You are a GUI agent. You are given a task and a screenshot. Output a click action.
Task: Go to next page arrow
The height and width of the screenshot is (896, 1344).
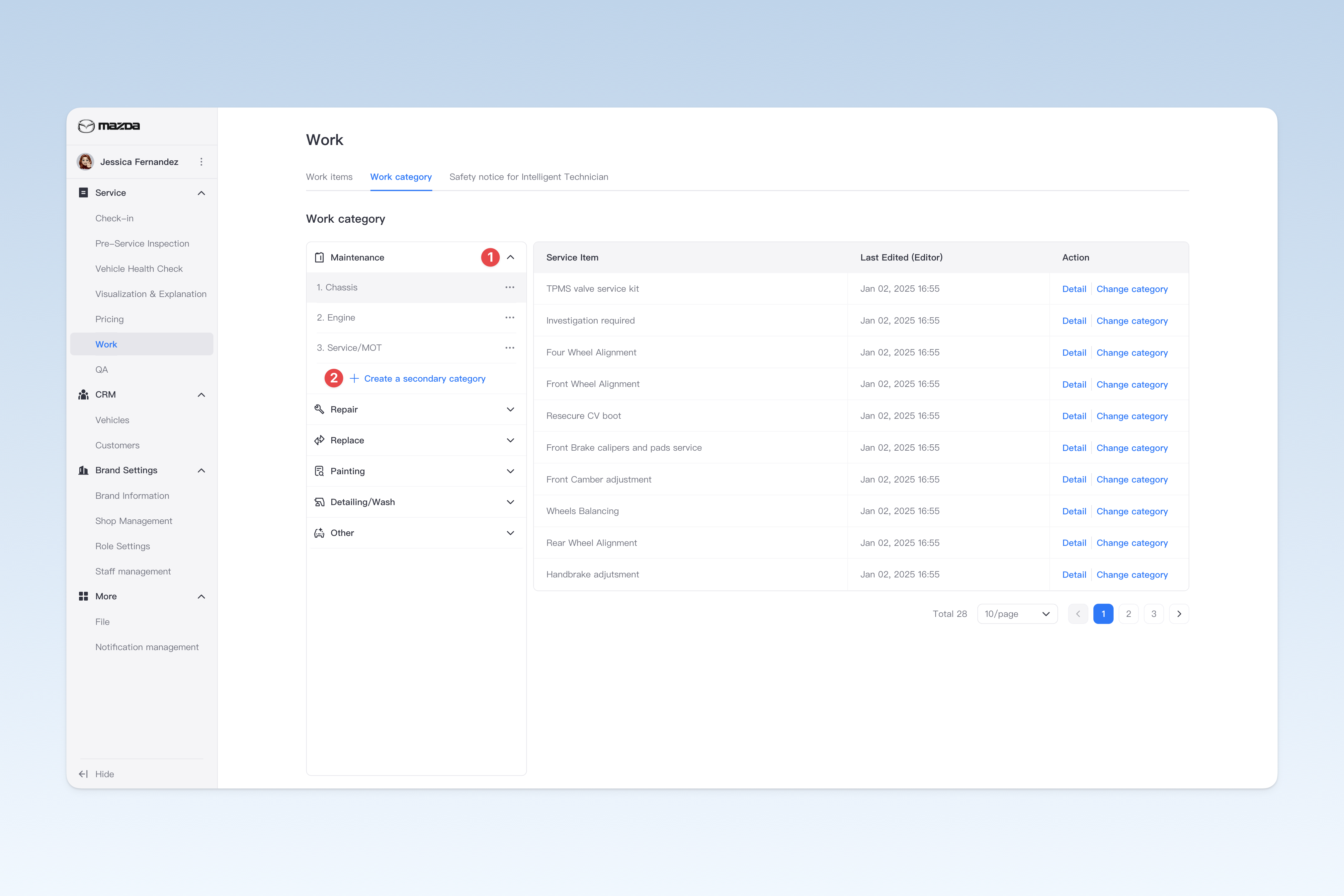1179,614
